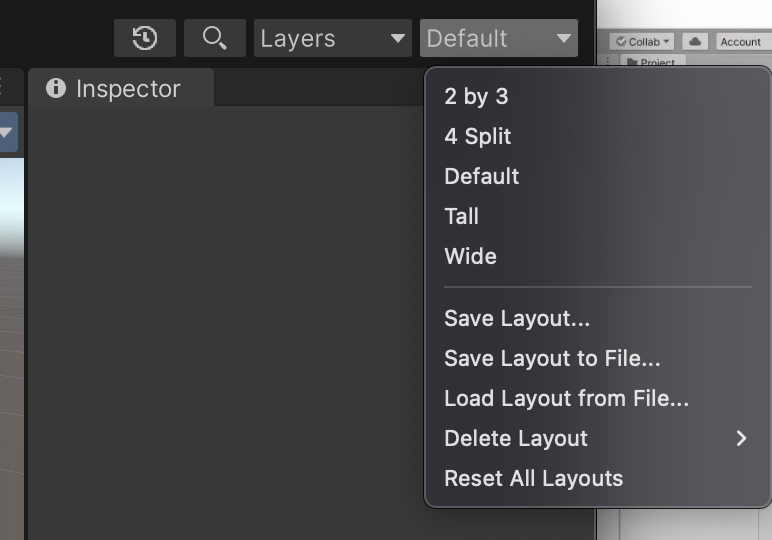Open the Project tab in background window
The image size is (772, 540).
(652, 62)
